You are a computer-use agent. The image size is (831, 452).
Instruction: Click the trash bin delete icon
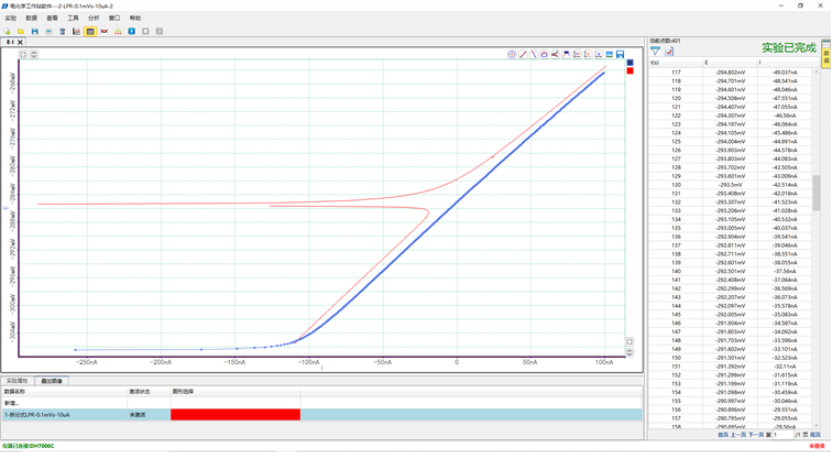coord(62,31)
